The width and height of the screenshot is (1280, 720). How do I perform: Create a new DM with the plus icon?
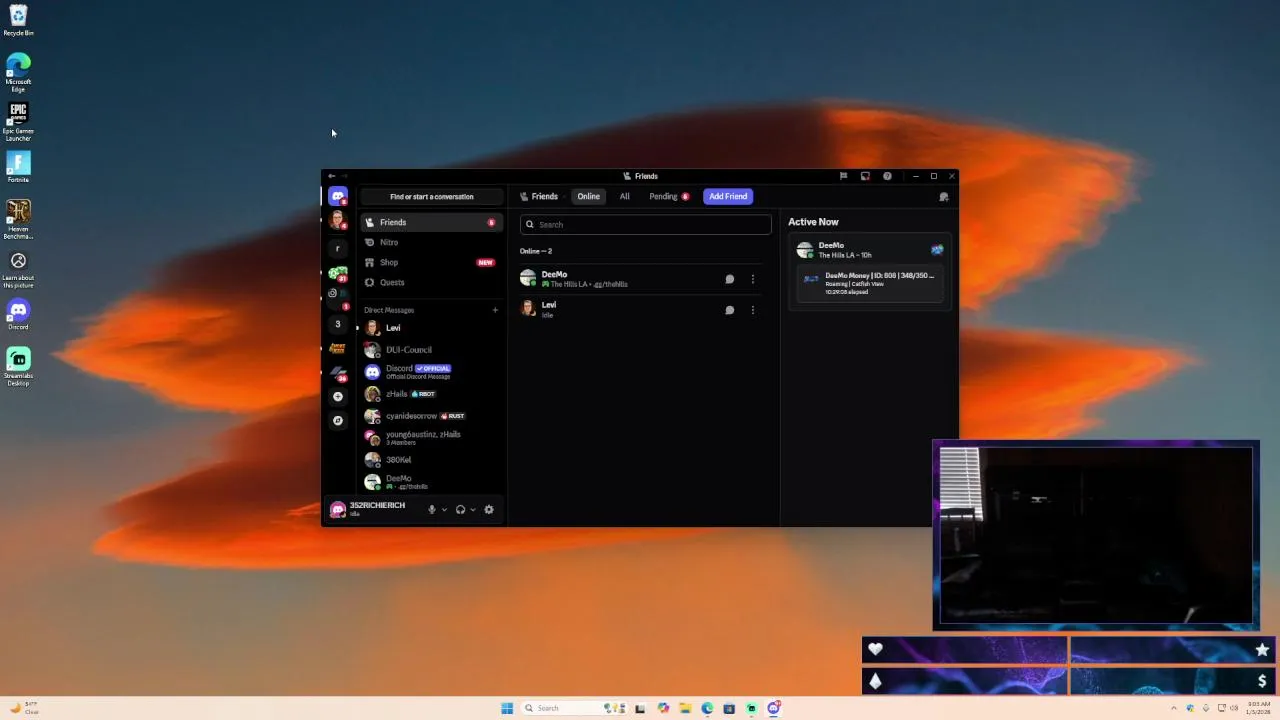(x=495, y=310)
